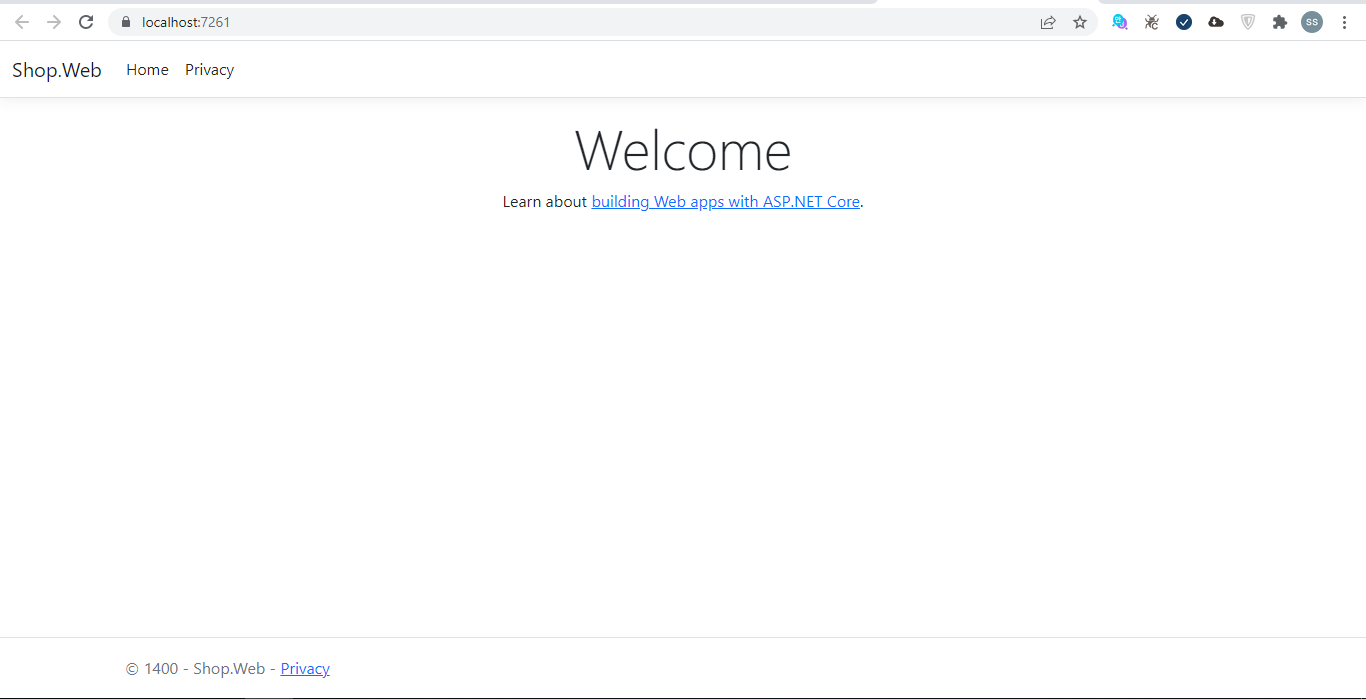Go back with the browser back arrow
Image resolution: width=1366 pixels, height=699 pixels.
[22, 22]
